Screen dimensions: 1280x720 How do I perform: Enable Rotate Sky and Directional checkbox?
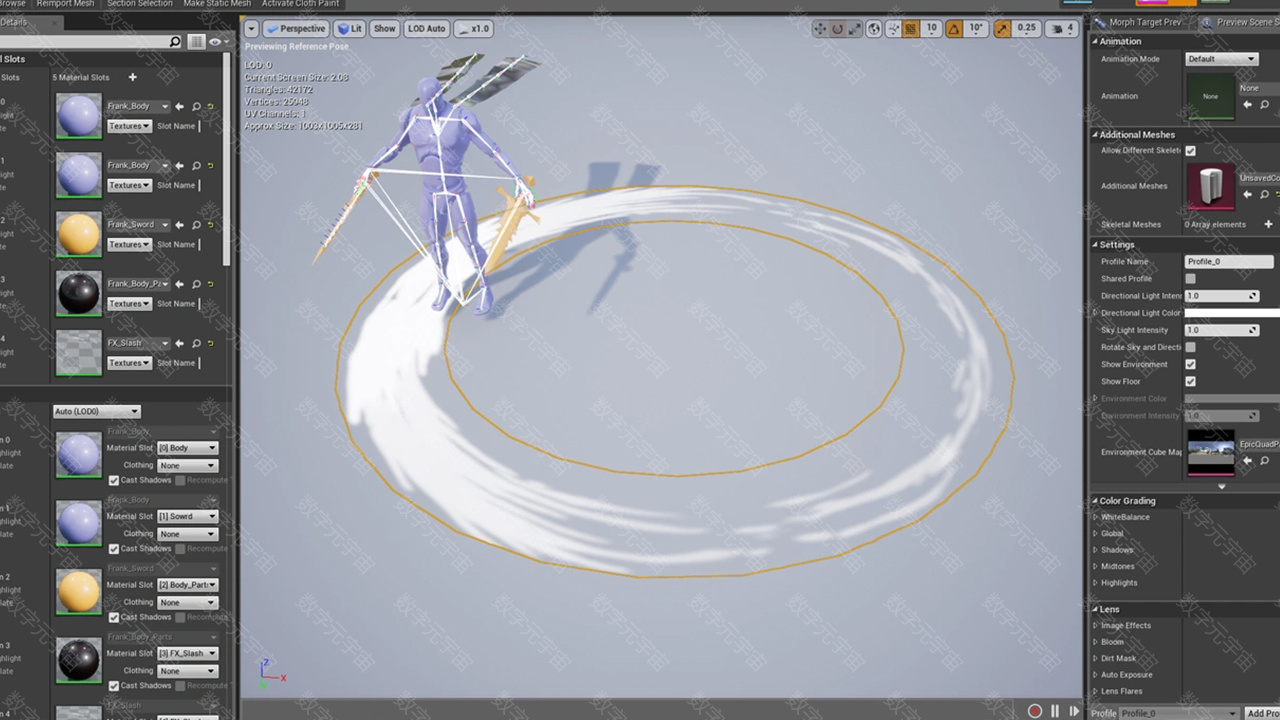point(1190,347)
